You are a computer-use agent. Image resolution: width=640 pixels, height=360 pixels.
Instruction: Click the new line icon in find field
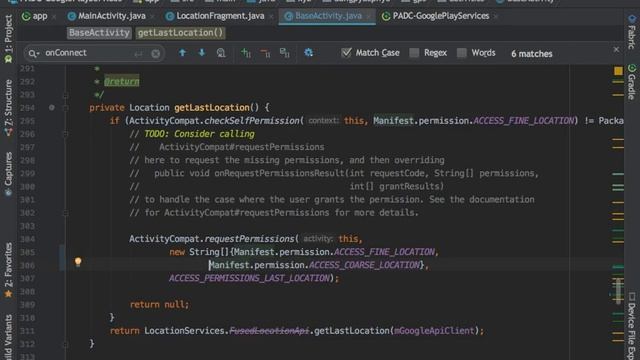click(138, 53)
